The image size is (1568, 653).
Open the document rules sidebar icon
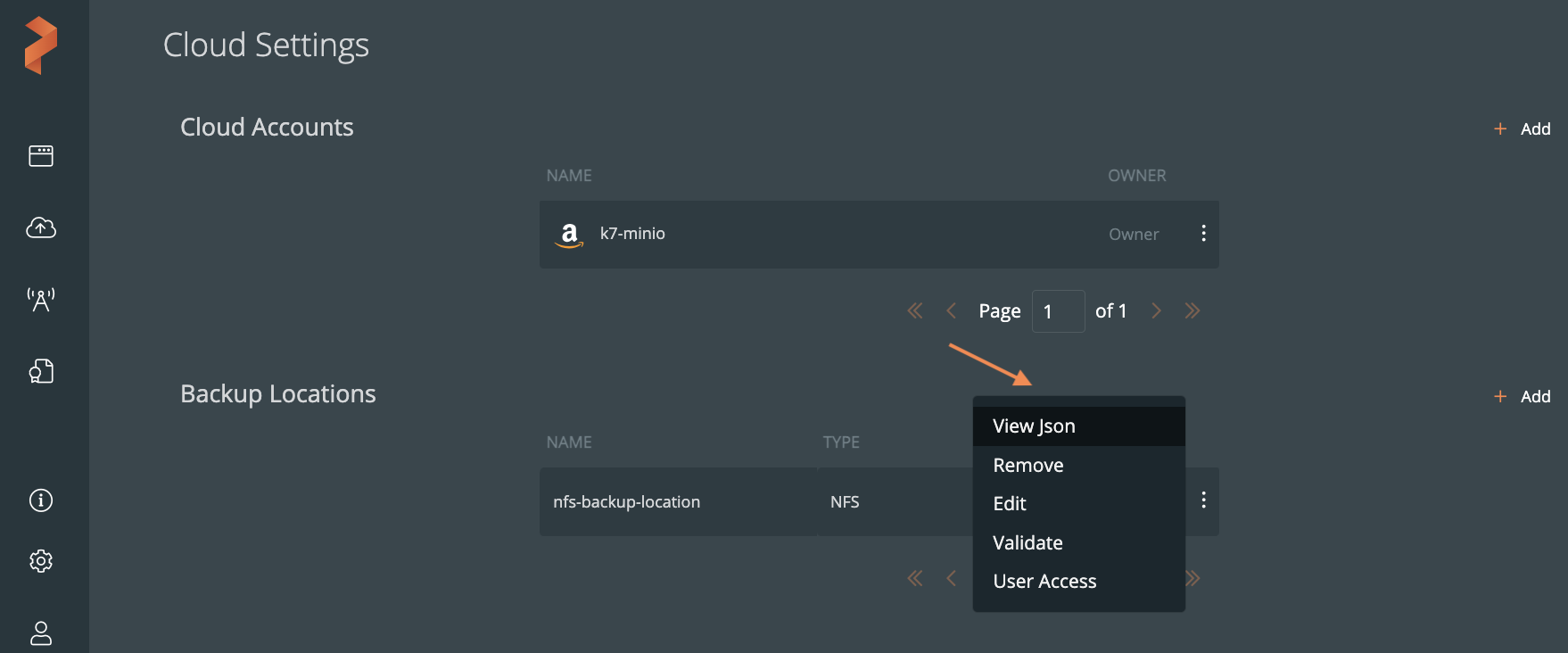point(41,371)
